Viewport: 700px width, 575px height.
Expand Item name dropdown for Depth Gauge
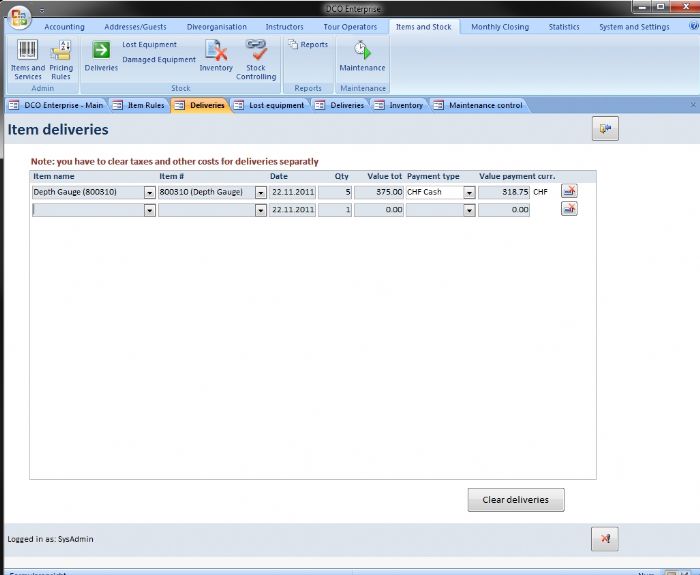[150, 192]
